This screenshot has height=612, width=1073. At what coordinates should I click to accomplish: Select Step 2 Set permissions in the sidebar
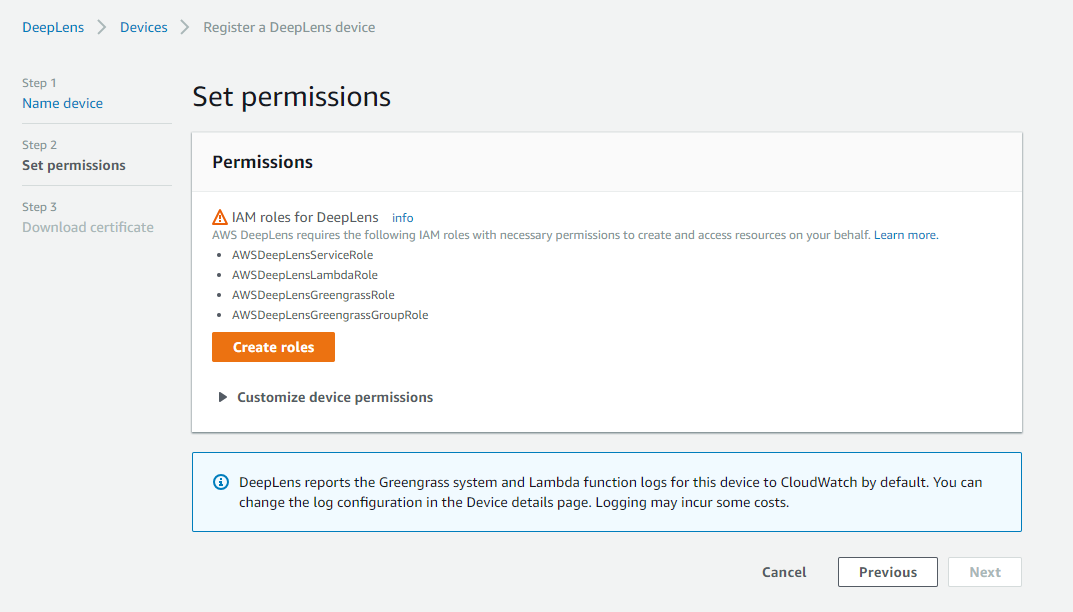tap(74, 165)
